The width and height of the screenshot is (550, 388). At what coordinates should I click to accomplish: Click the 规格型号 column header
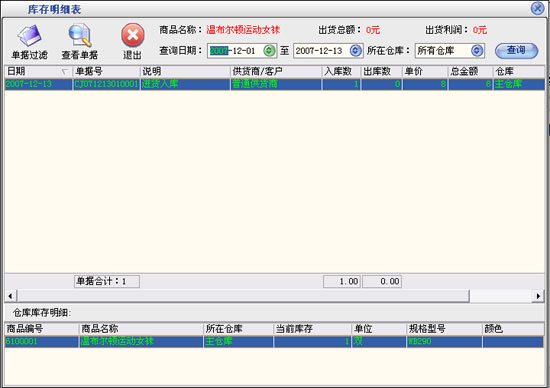(444, 329)
